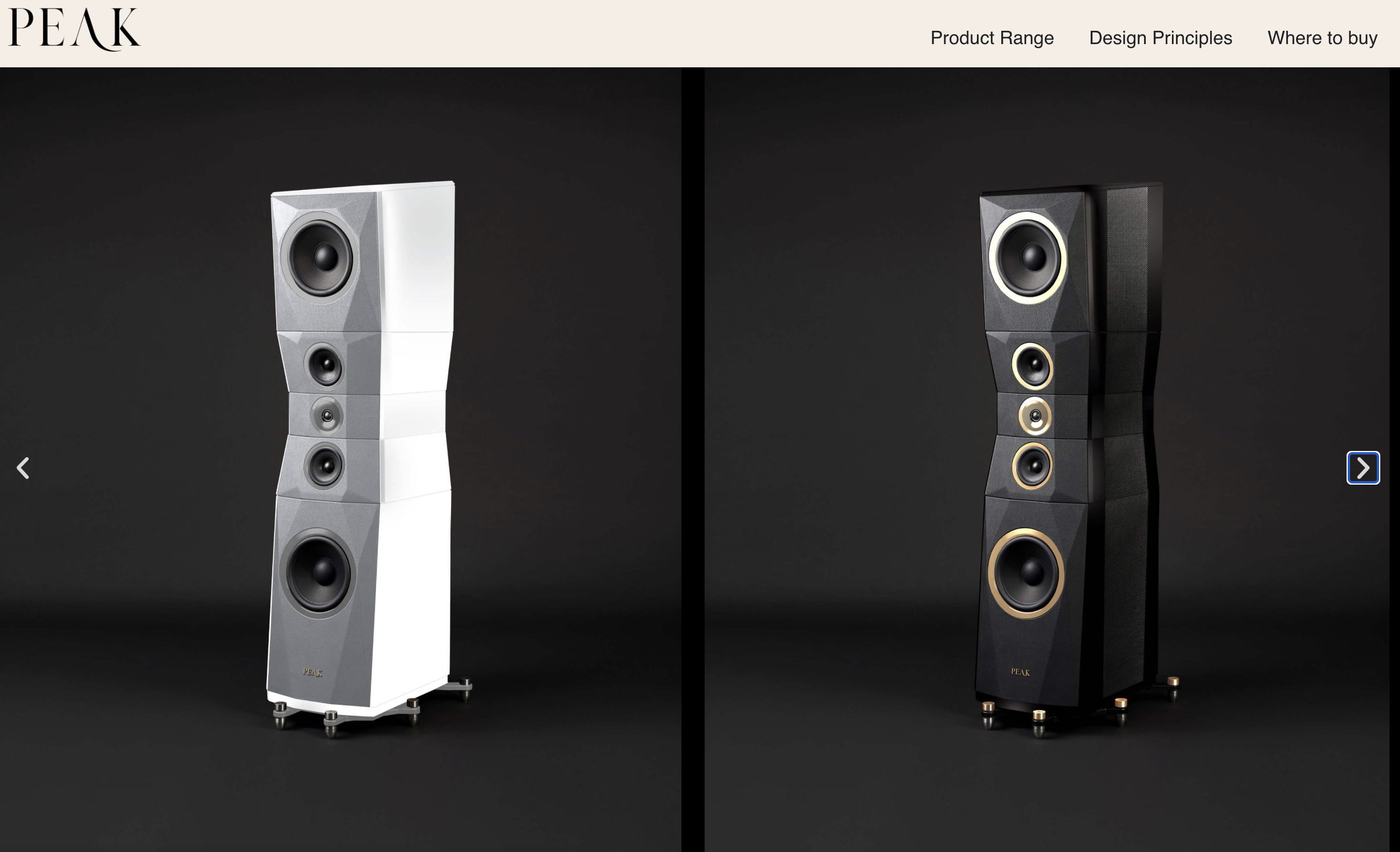Open the Design Principles page
The image size is (1400, 852).
click(1160, 38)
